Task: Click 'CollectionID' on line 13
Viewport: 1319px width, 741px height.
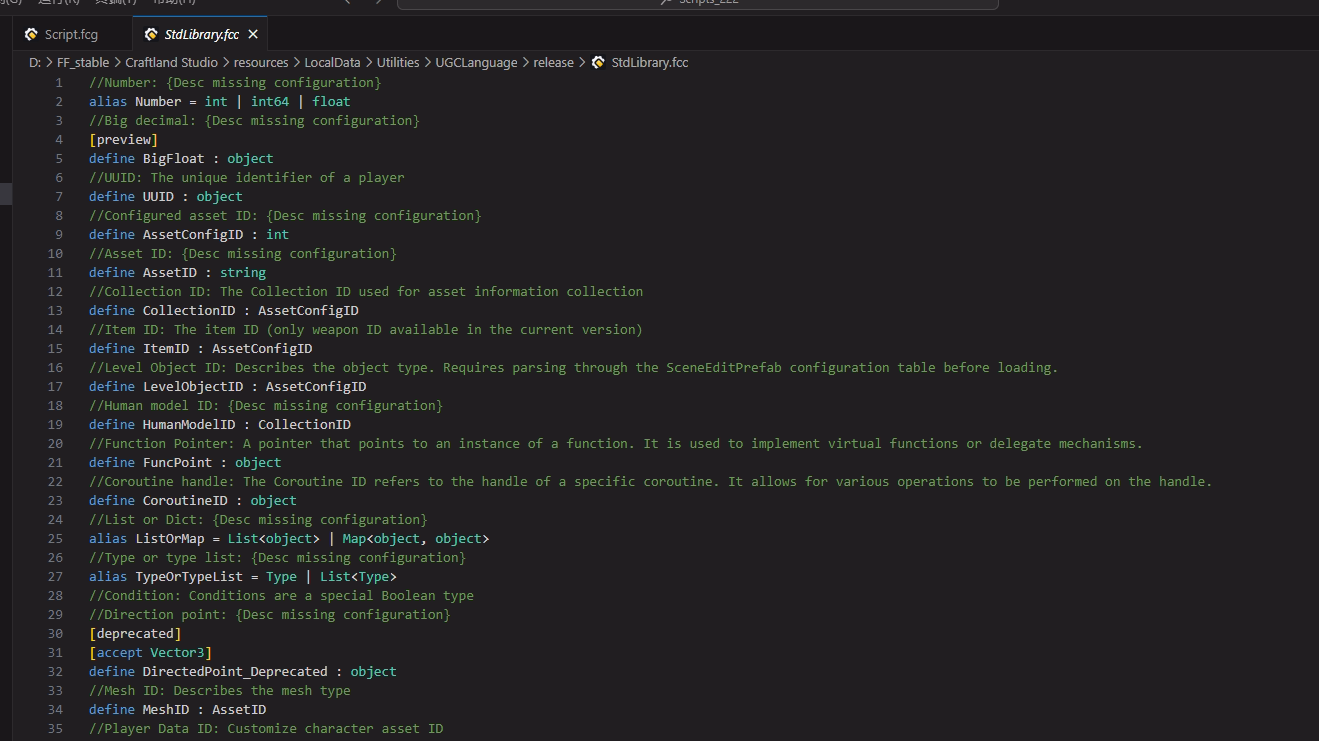Action: (189, 310)
